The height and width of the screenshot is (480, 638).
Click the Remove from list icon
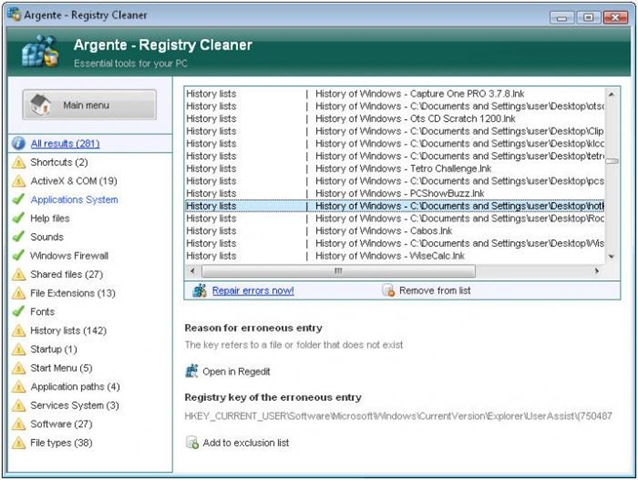pos(388,291)
